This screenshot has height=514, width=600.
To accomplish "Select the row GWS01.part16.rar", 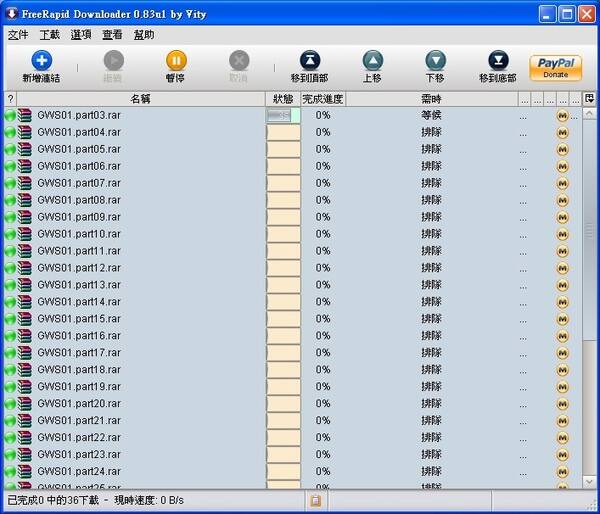I will (x=293, y=336).
